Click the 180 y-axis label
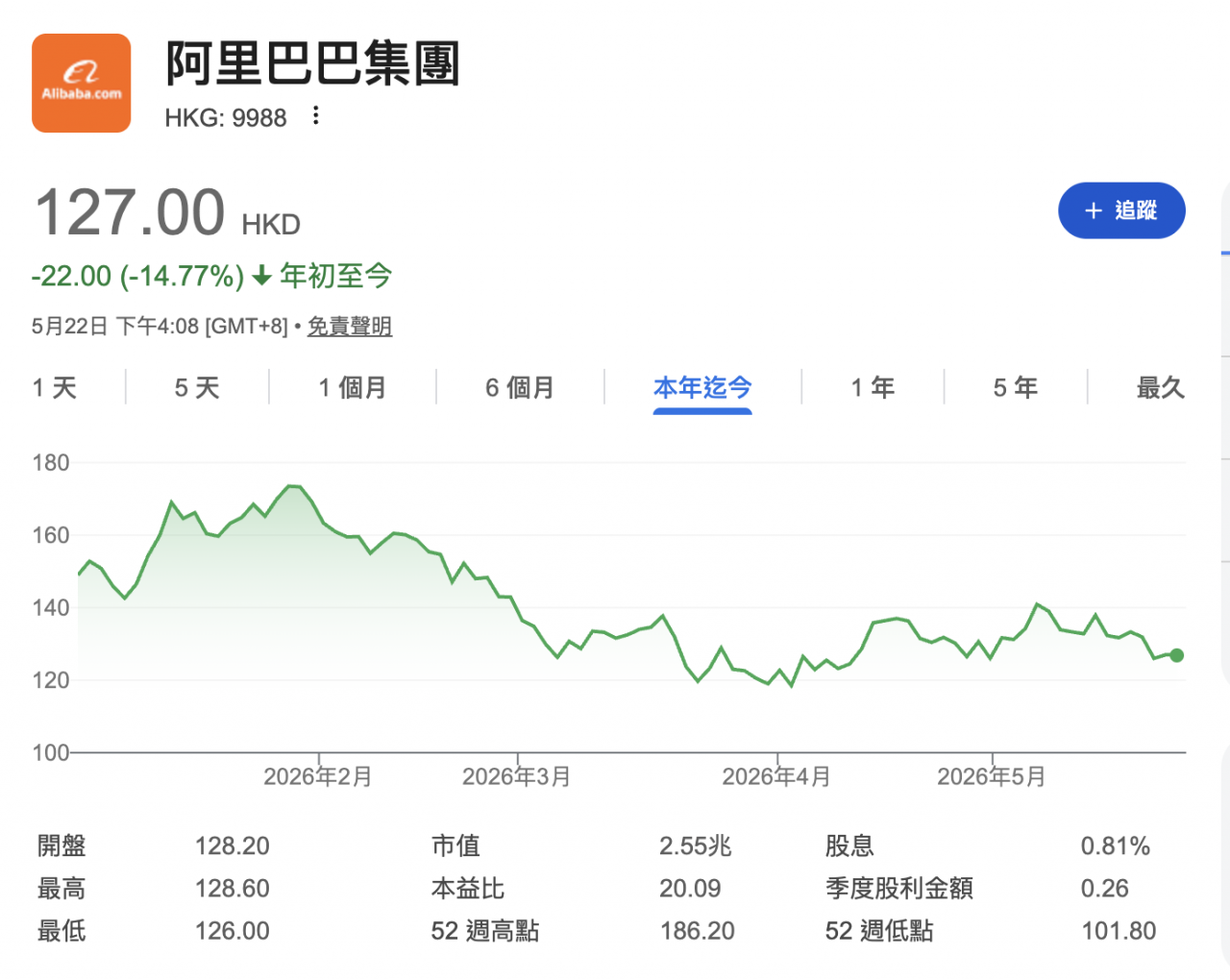This screenshot has width=1230, height=980. (51, 463)
